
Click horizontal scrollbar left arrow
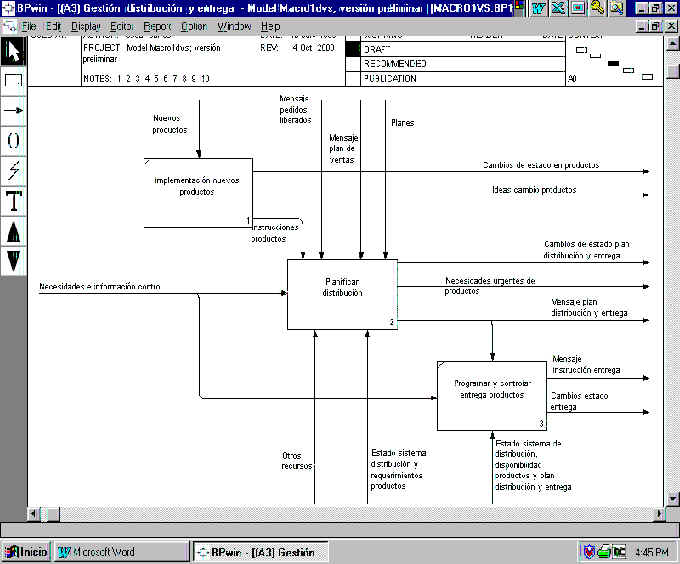click(x=33, y=514)
